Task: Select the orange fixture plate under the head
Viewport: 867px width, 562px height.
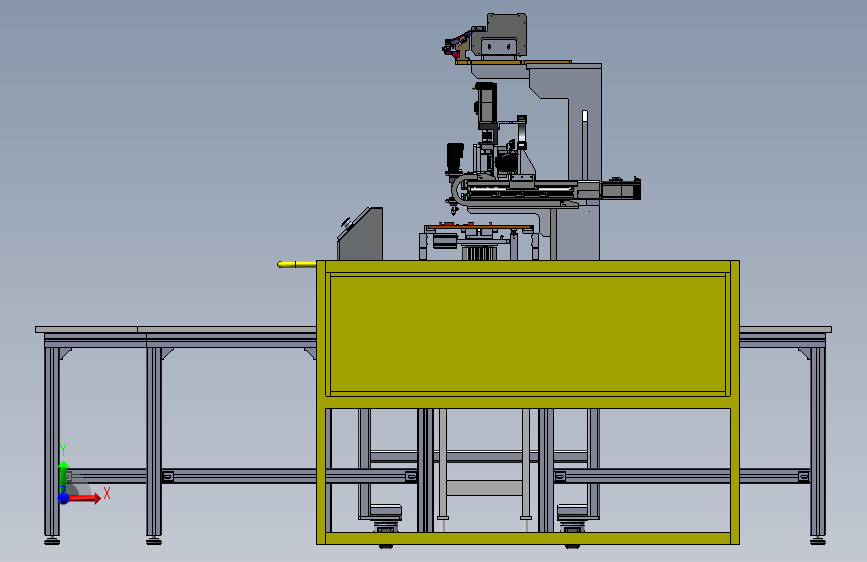Action: click(478, 226)
